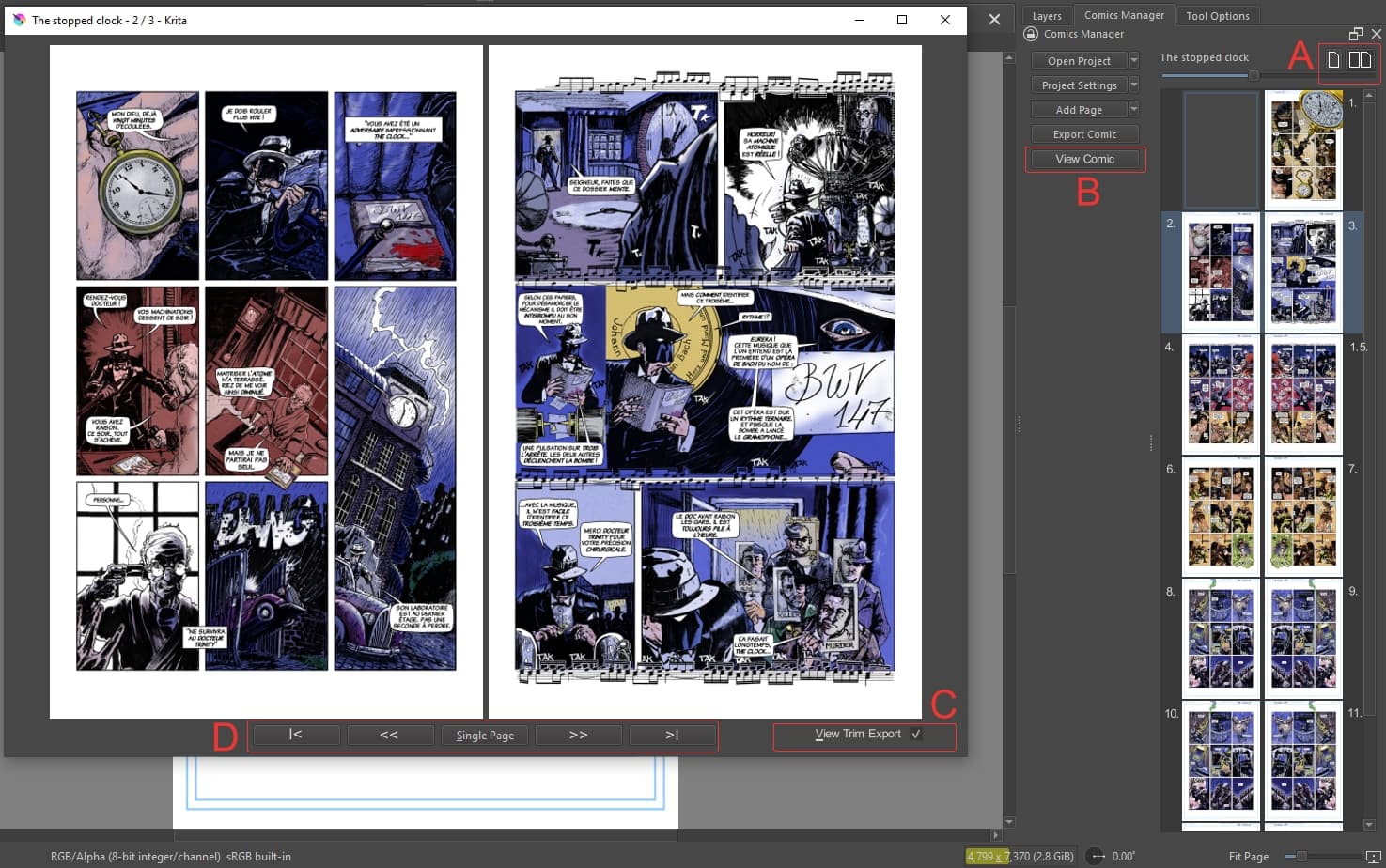Switch to double page spread view icon
Viewport: 1386px width, 868px height.
pyautogui.click(x=1360, y=60)
